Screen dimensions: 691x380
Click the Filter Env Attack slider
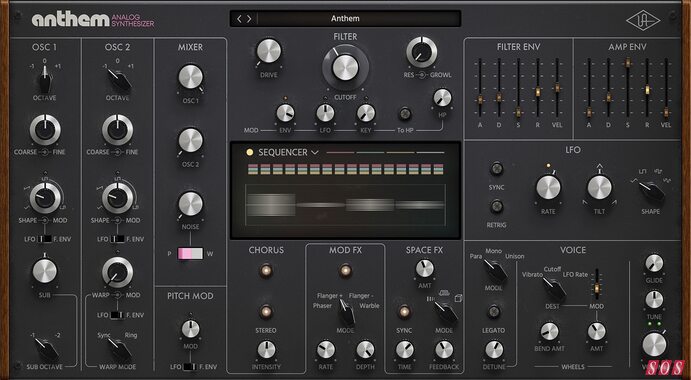[x=480, y=99]
